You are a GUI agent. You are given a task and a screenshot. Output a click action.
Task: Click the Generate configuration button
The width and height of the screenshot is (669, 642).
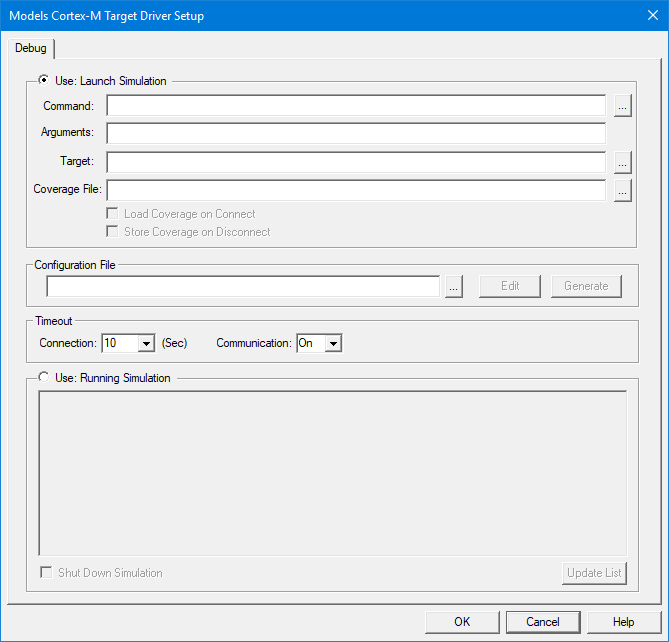click(586, 286)
